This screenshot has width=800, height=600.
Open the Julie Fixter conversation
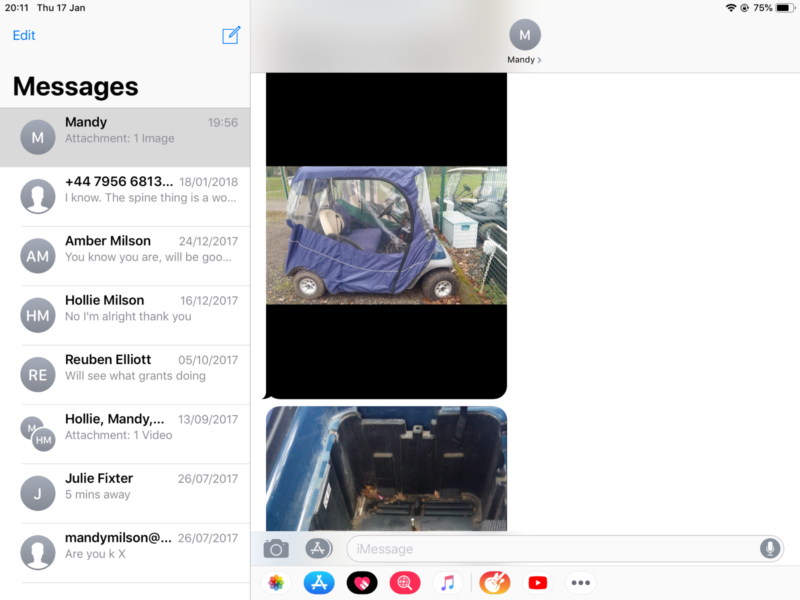(x=125, y=493)
